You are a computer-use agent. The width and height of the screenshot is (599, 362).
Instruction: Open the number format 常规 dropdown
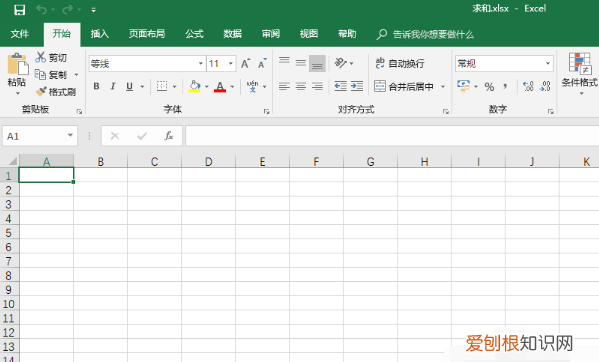pos(547,63)
